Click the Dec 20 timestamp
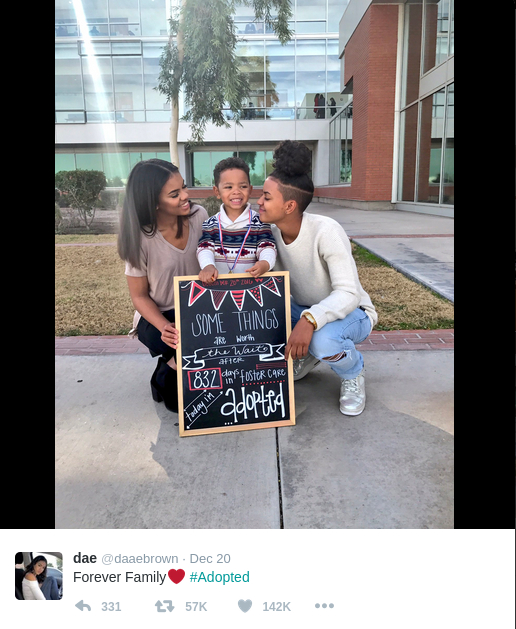 pyautogui.click(x=210, y=558)
